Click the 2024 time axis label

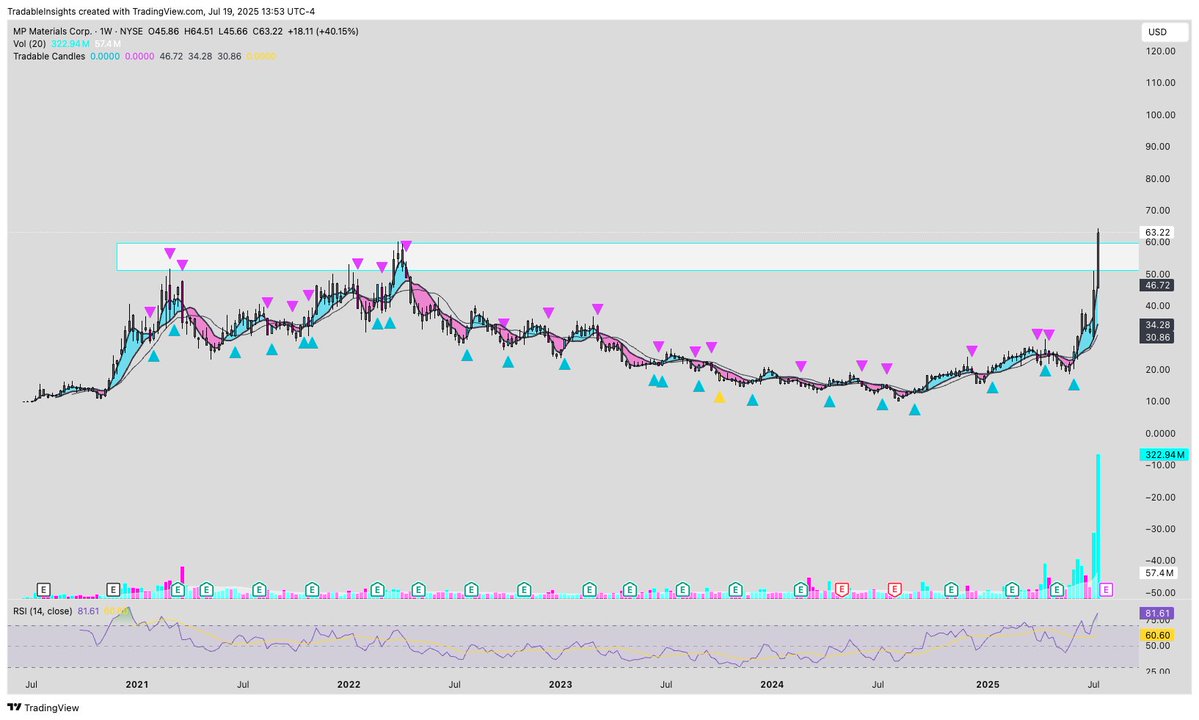[772, 685]
